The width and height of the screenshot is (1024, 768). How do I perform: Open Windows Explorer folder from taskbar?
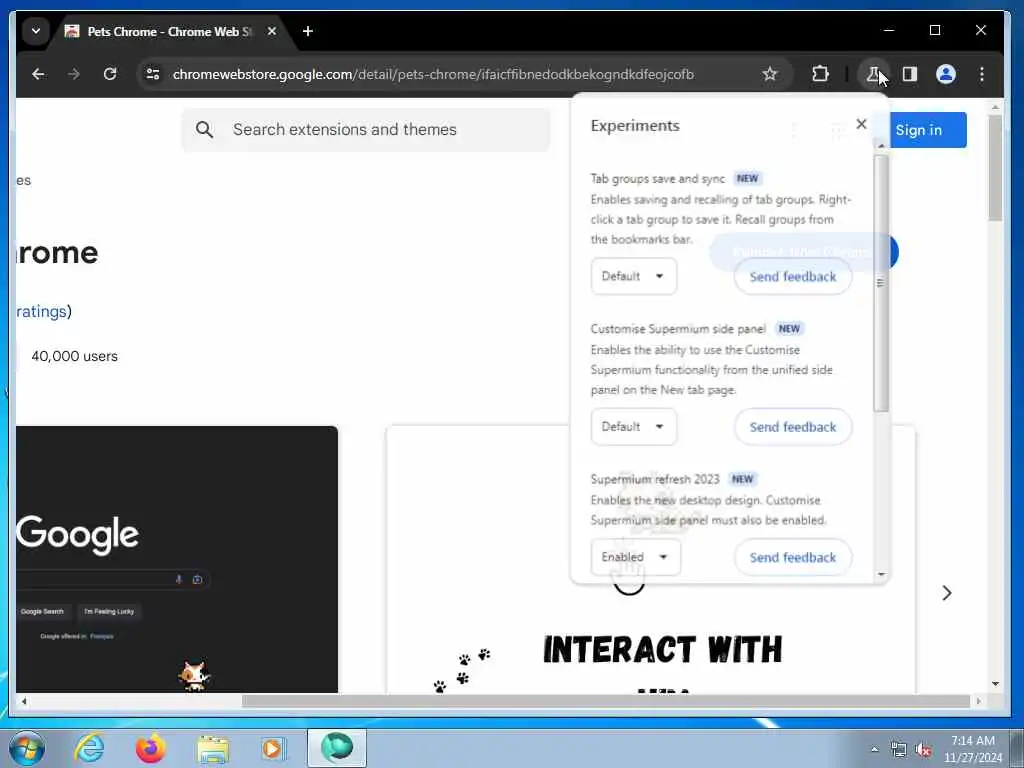(213, 748)
